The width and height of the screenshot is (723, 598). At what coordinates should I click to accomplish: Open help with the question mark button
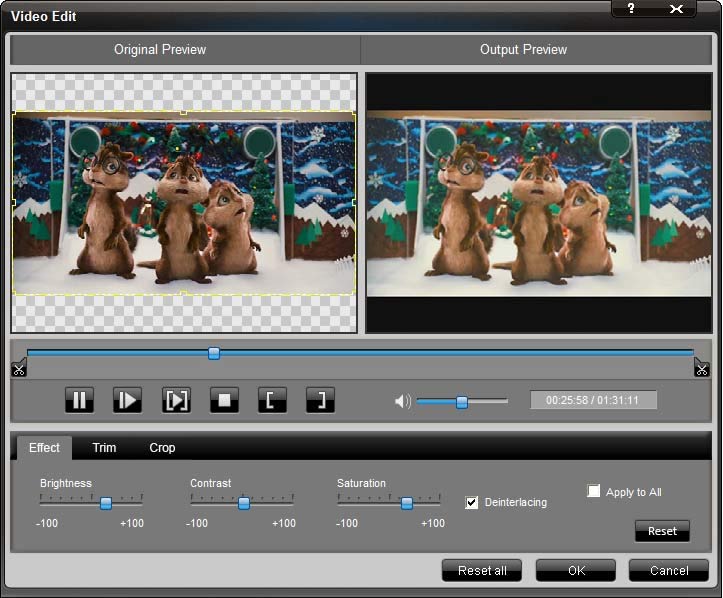click(x=631, y=9)
